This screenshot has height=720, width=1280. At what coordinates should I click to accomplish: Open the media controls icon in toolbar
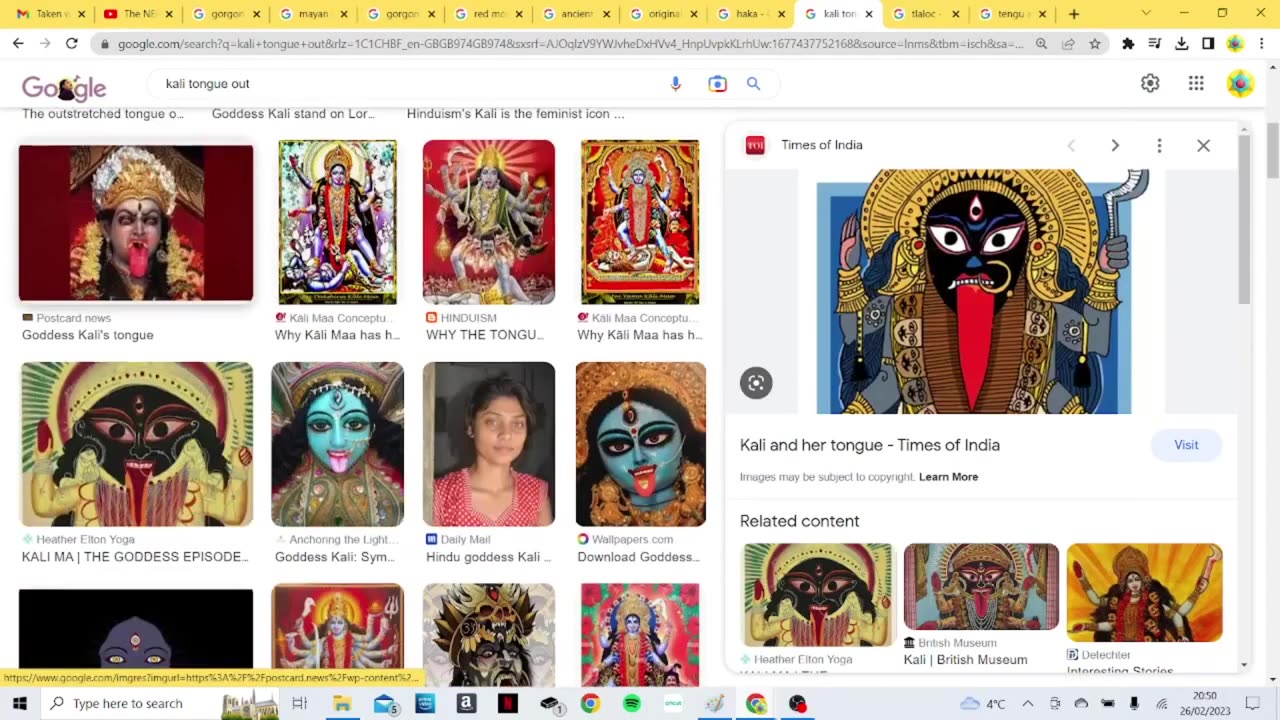click(x=1154, y=44)
